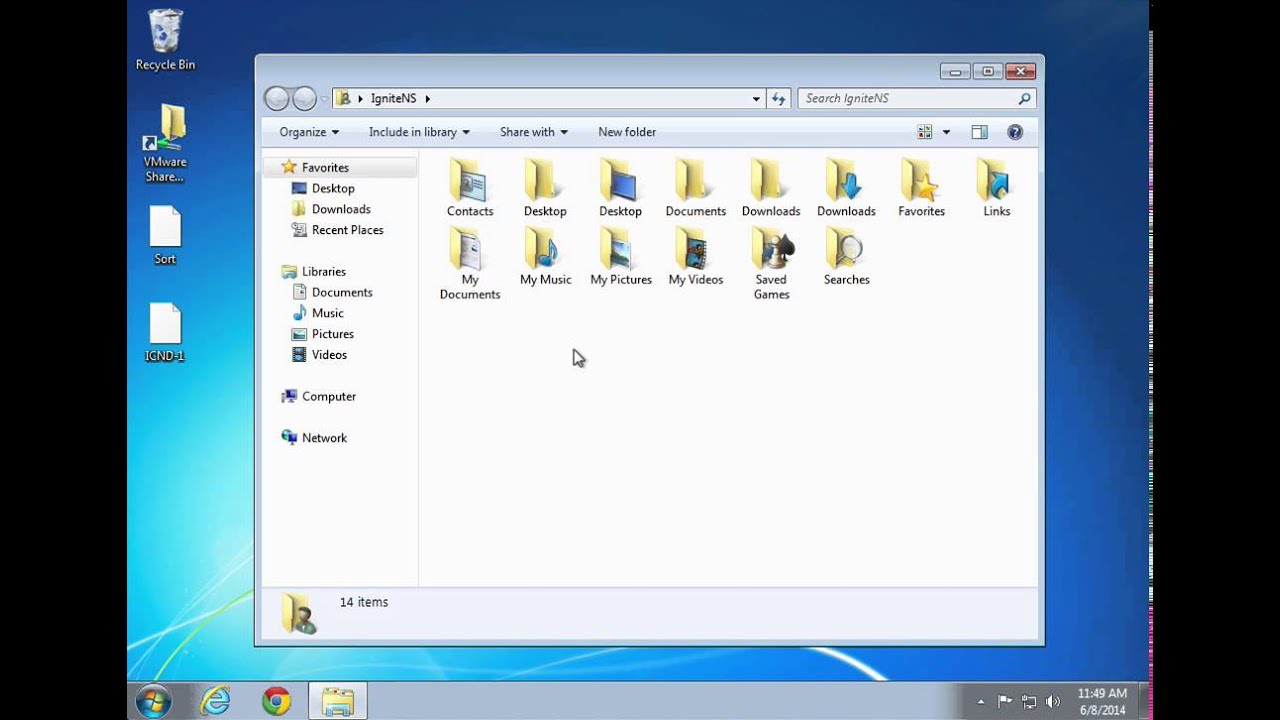1280x720 pixels.
Task: Open the Windows Start menu
Action: click(x=154, y=701)
